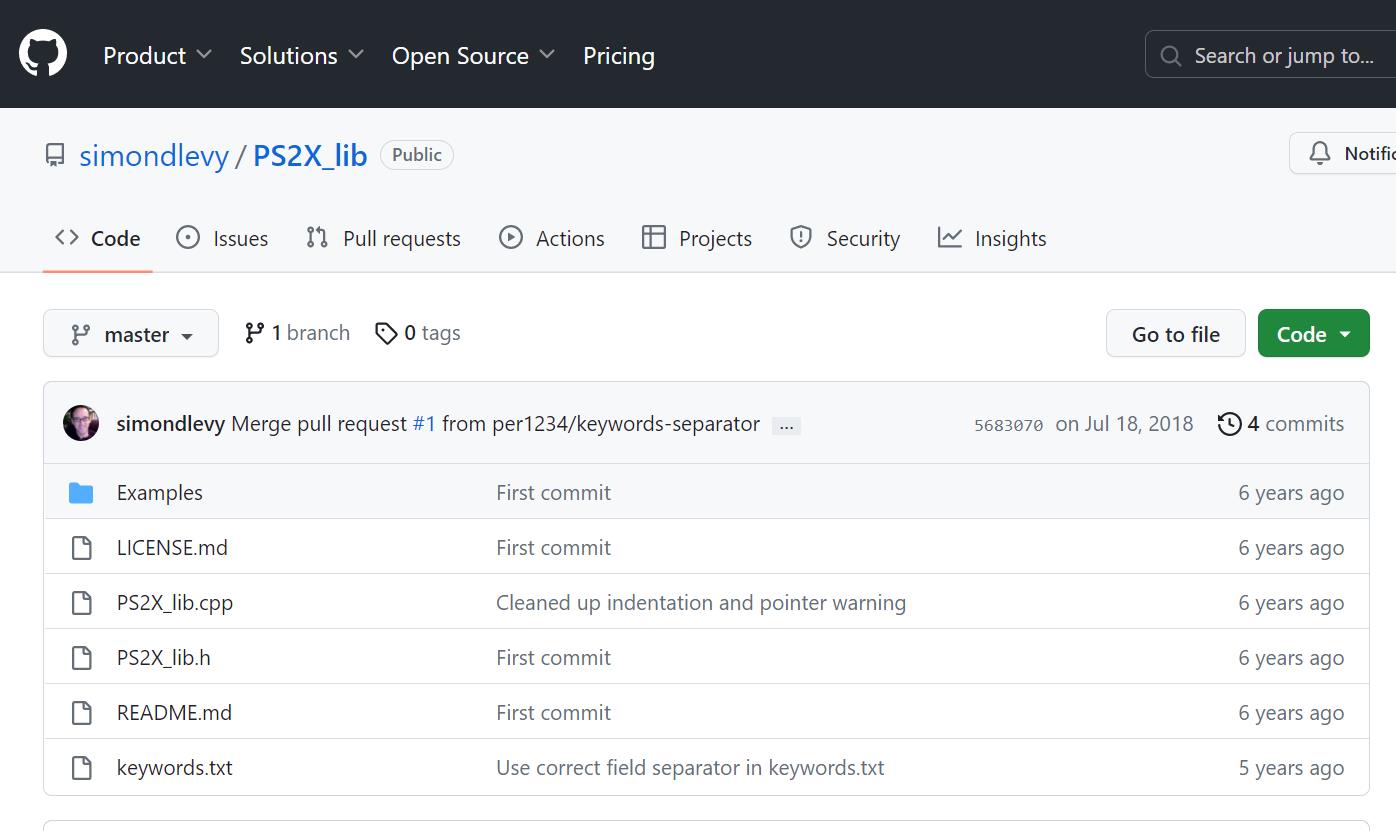This screenshot has width=1396, height=831.
Task: Click the commit history clock icon
Action: point(1229,424)
